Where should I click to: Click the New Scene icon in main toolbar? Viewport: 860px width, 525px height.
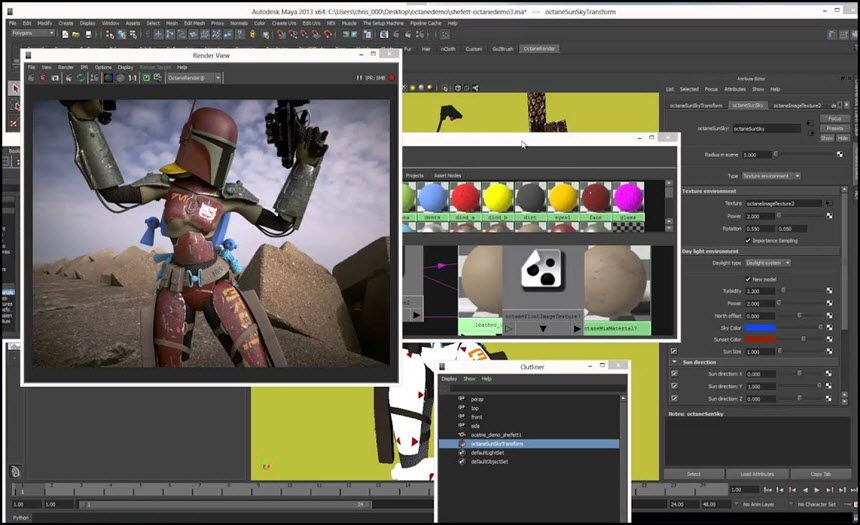[65, 35]
